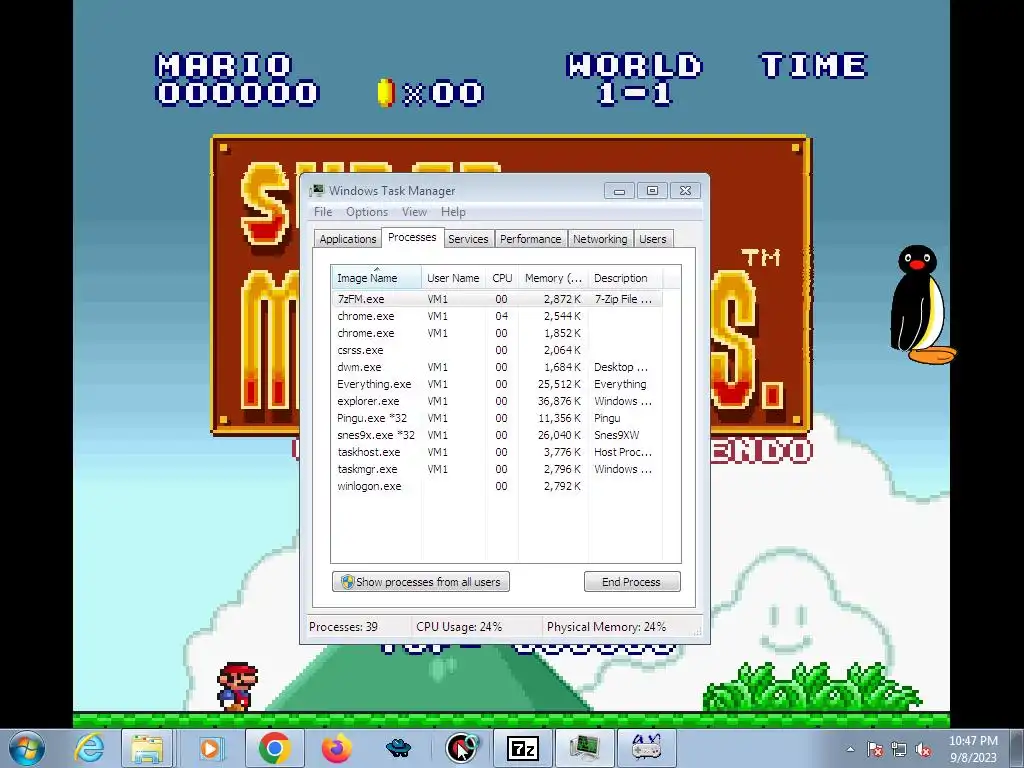Show hidden tray icons arrow

[x=850, y=749]
